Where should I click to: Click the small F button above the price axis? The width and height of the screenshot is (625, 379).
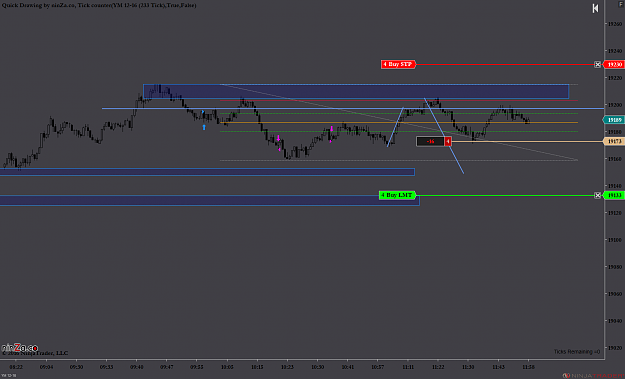coord(621,3)
